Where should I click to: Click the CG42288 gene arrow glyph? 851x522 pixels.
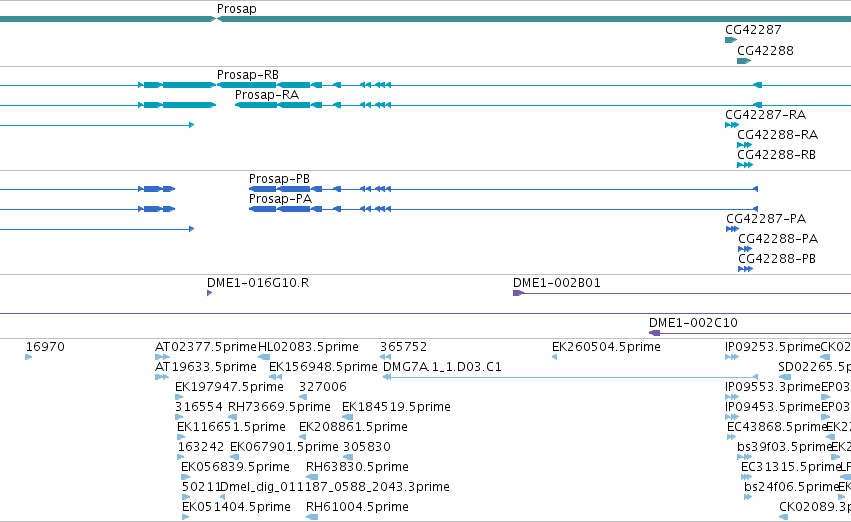click(x=744, y=61)
